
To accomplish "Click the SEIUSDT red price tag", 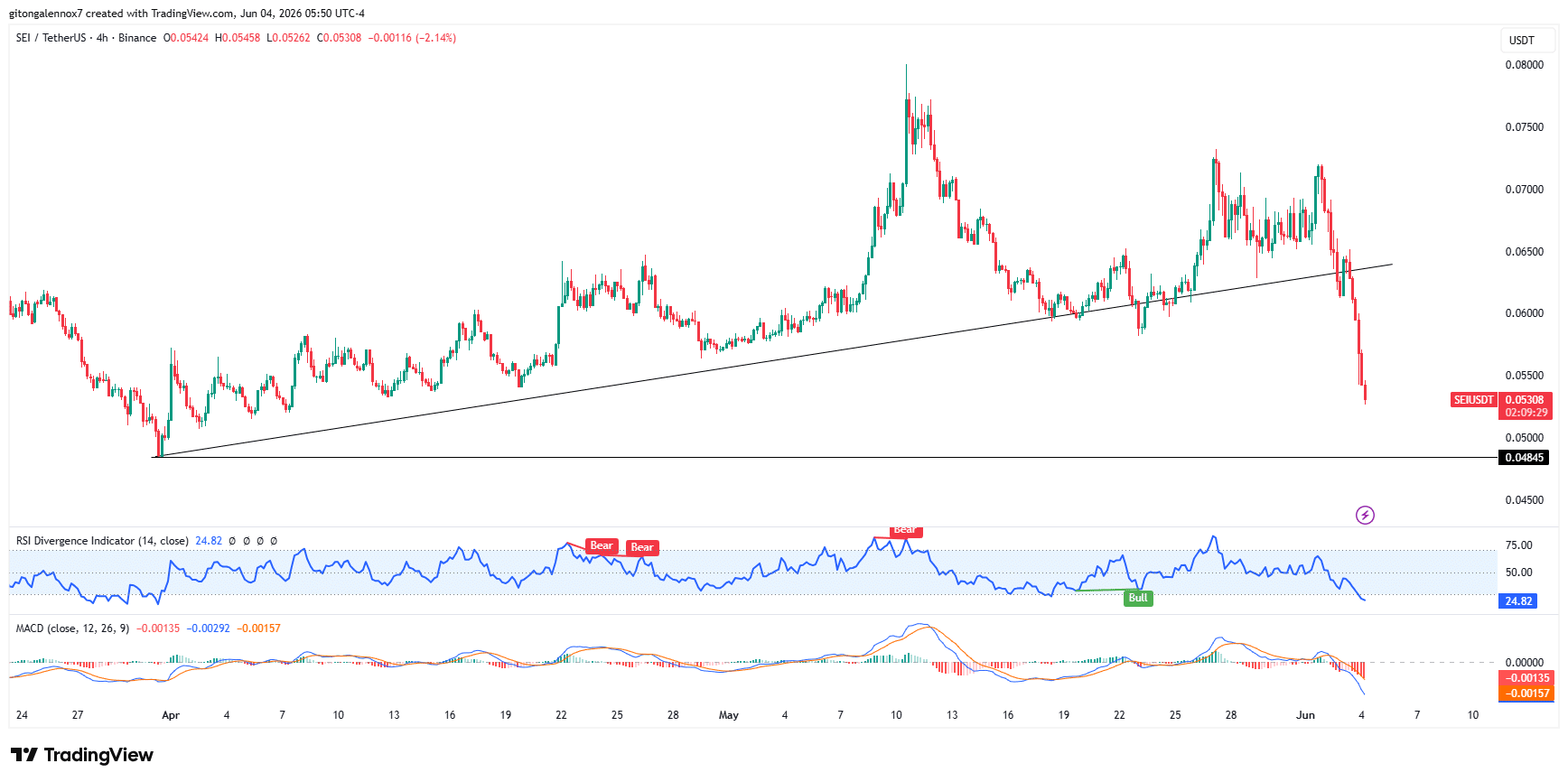I will 1473,399.
